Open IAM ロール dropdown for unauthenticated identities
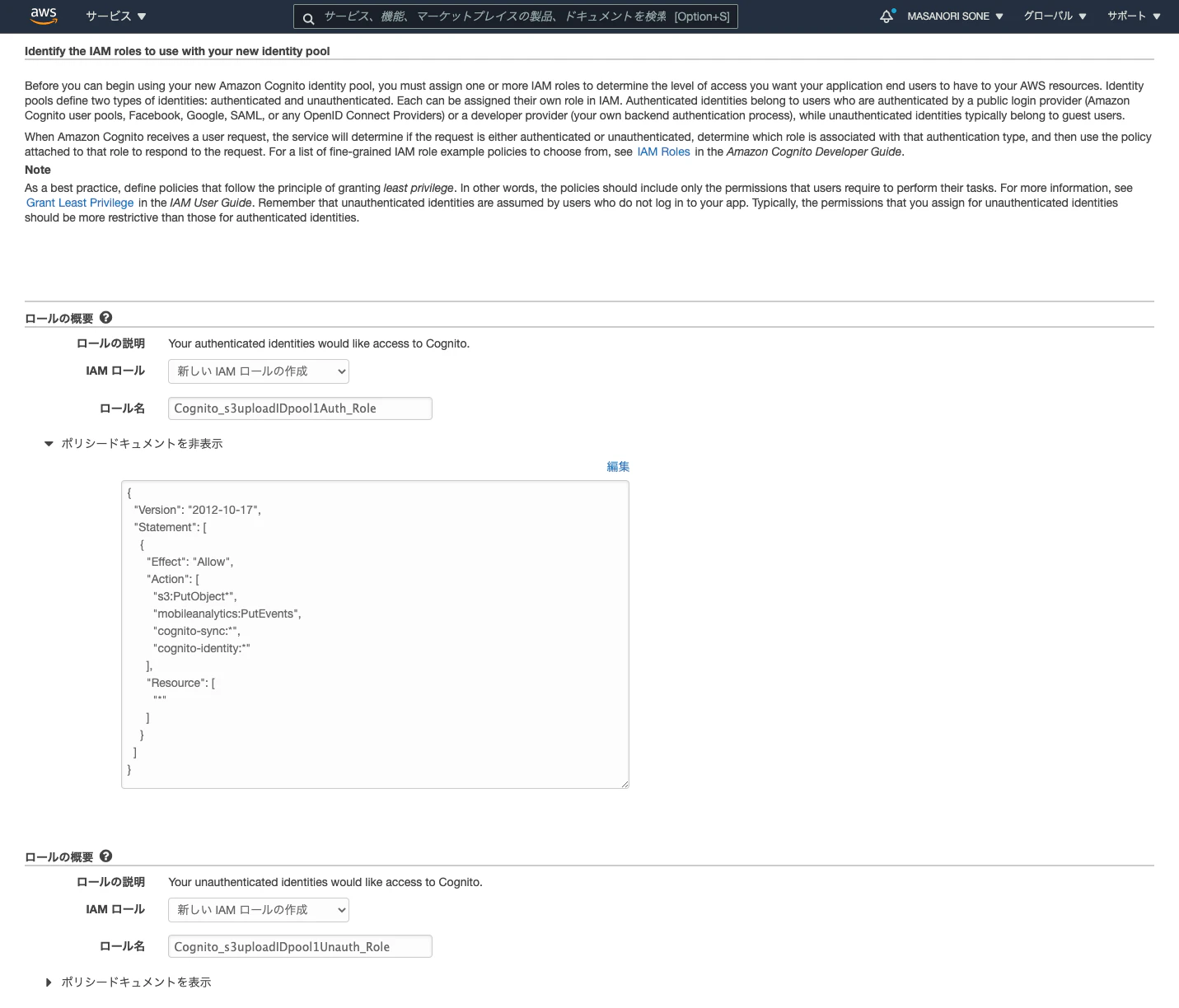 (259, 910)
